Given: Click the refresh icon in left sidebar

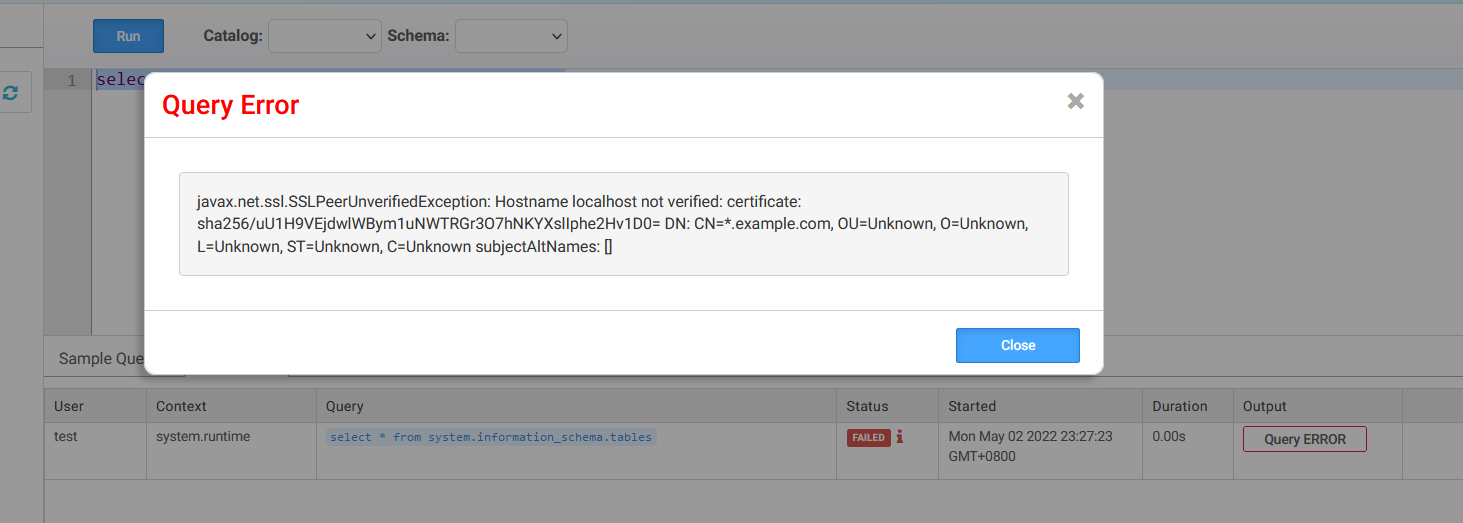Looking at the screenshot, I should click(x=11, y=93).
